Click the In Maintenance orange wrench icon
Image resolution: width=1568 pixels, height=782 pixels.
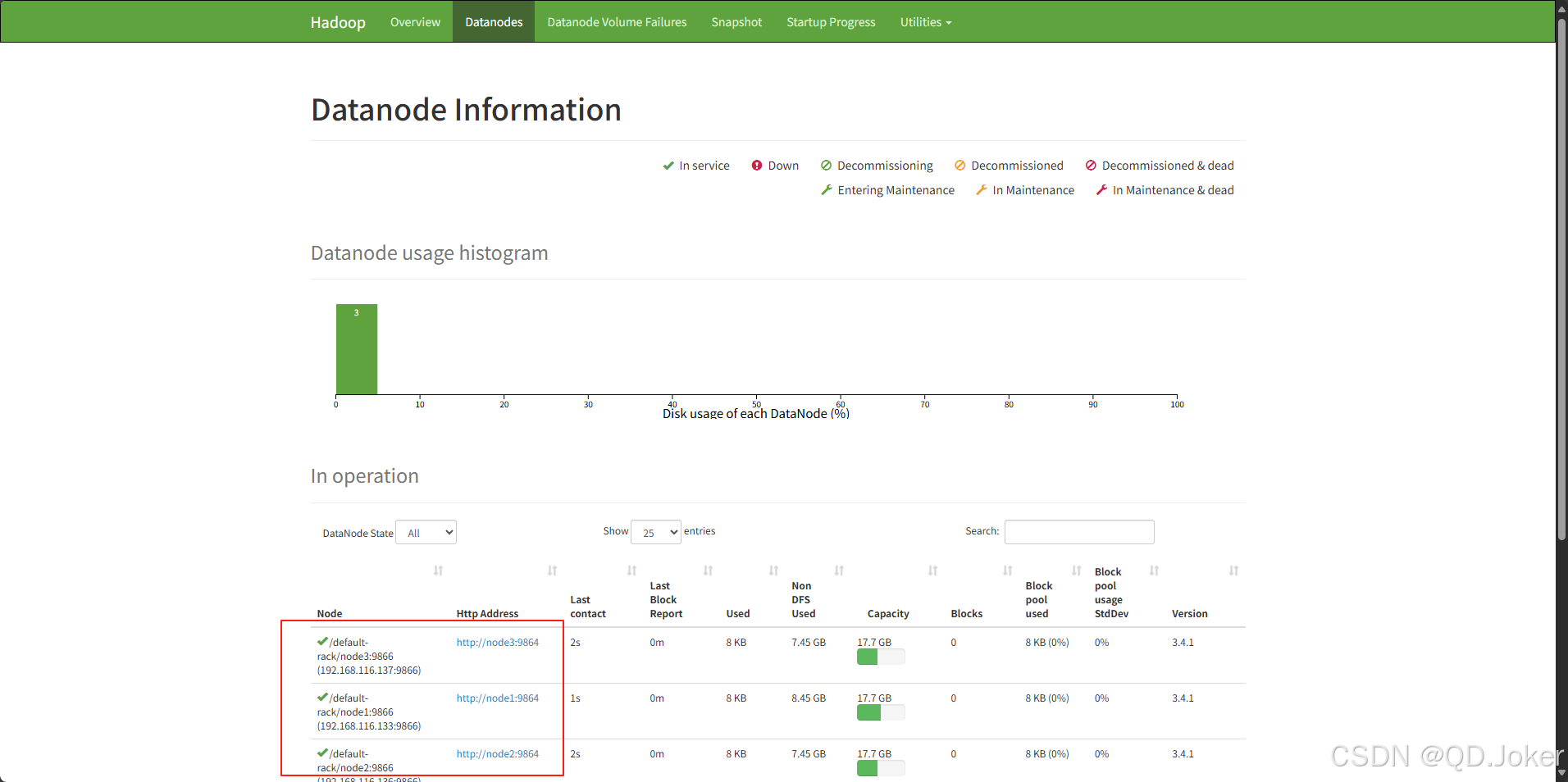pos(981,190)
